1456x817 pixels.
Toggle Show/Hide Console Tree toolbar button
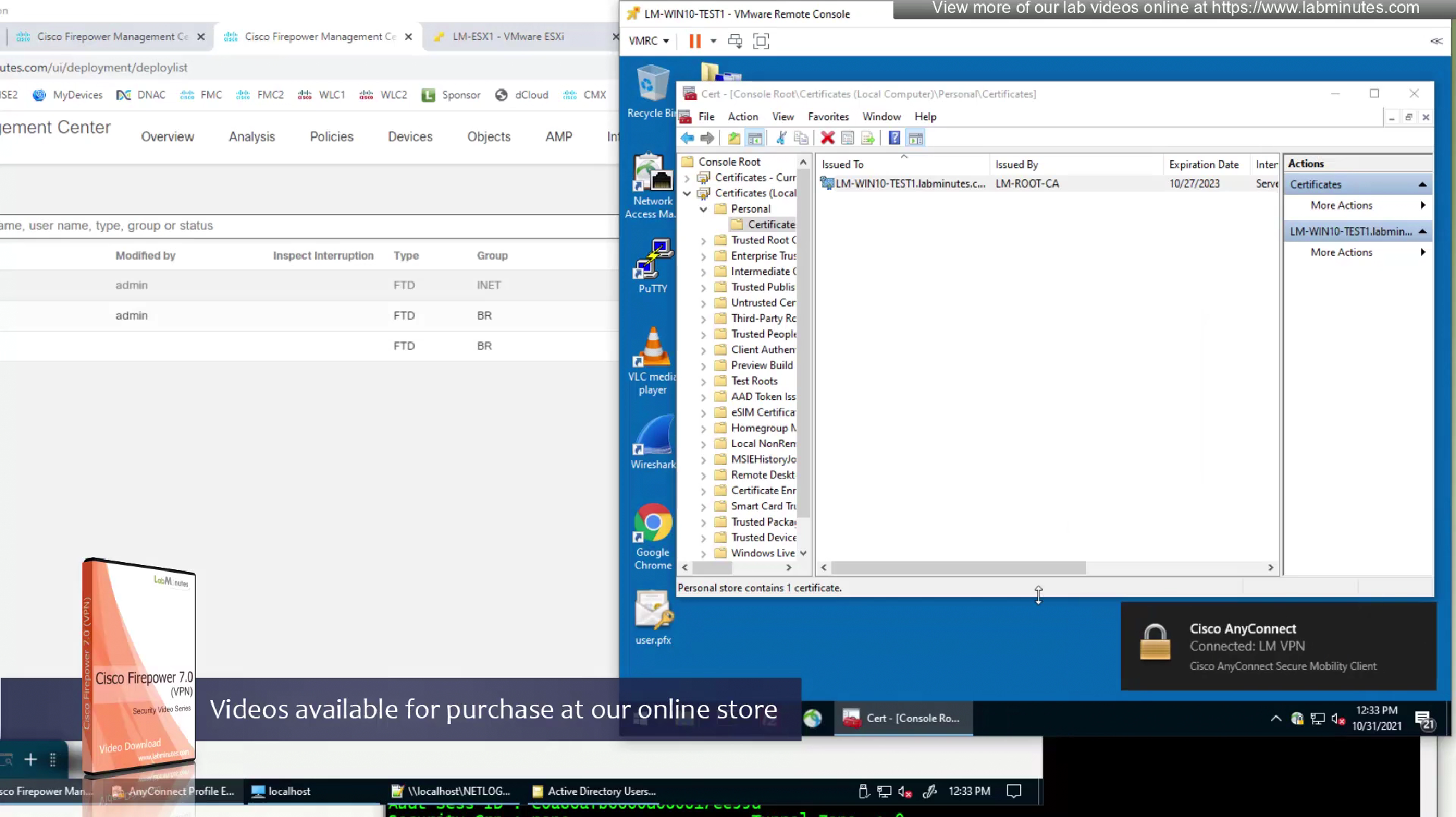(755, 138)
